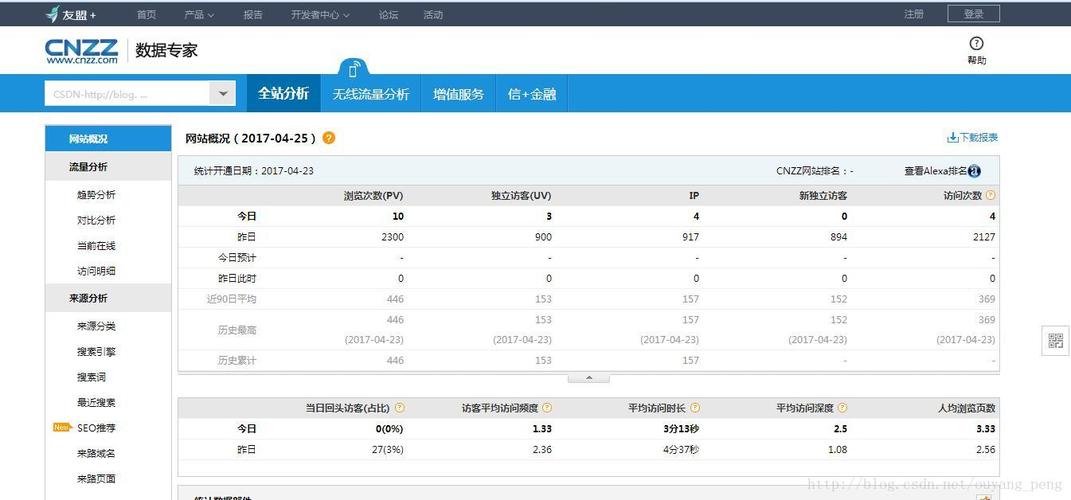Open SEO推荐 in the sidebar
Image resolution: width=1071 pixels, height=500 pixels.
(96, 428)
